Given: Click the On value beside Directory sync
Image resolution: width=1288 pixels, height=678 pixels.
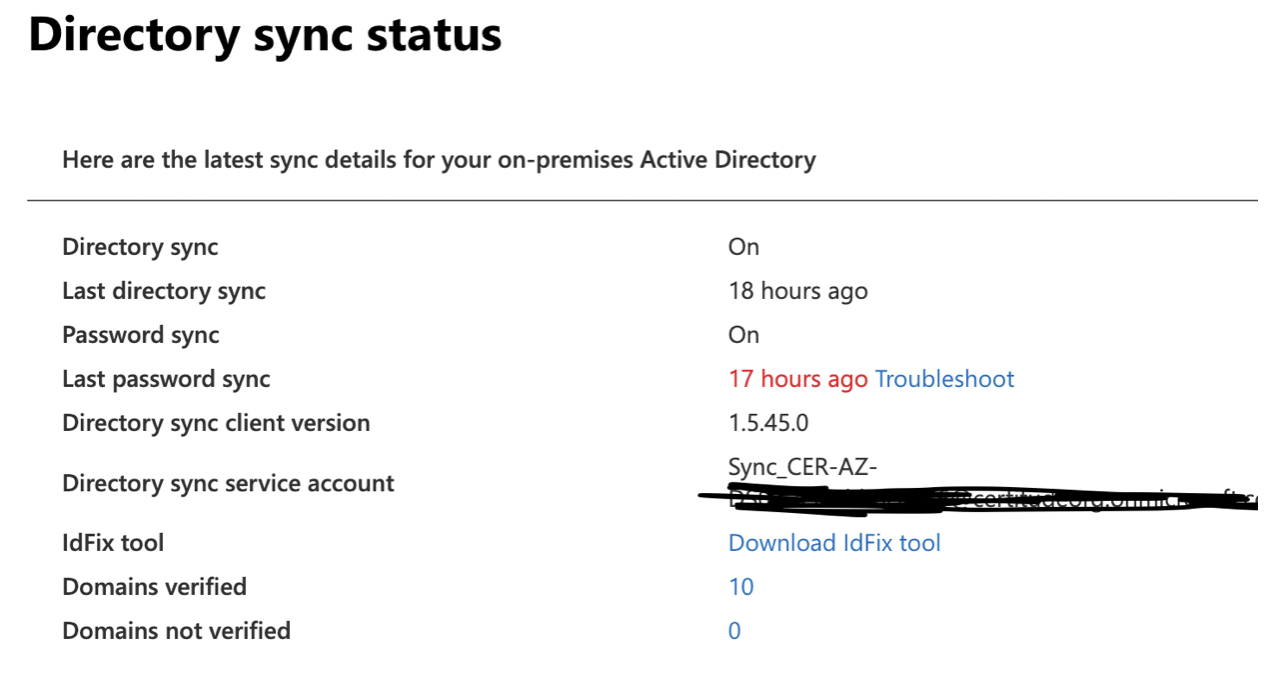Looking at the screenshot, I should click(744, 247).
